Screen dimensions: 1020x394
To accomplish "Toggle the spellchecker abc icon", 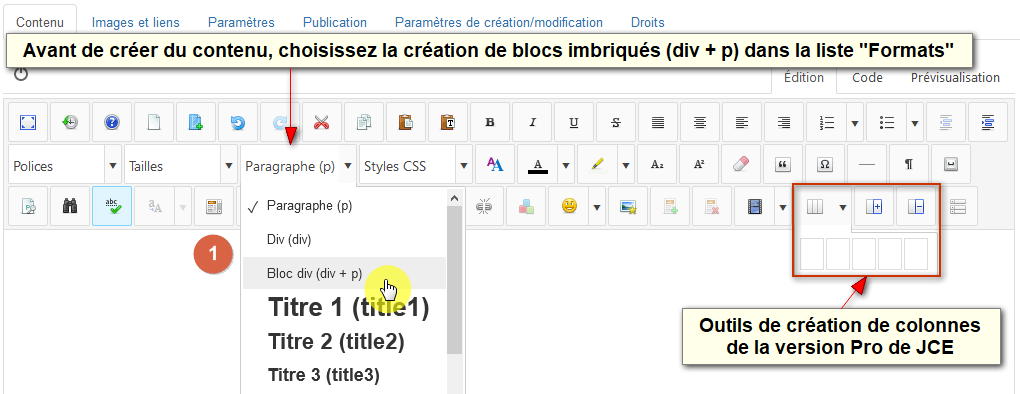I will click(112, 207).
